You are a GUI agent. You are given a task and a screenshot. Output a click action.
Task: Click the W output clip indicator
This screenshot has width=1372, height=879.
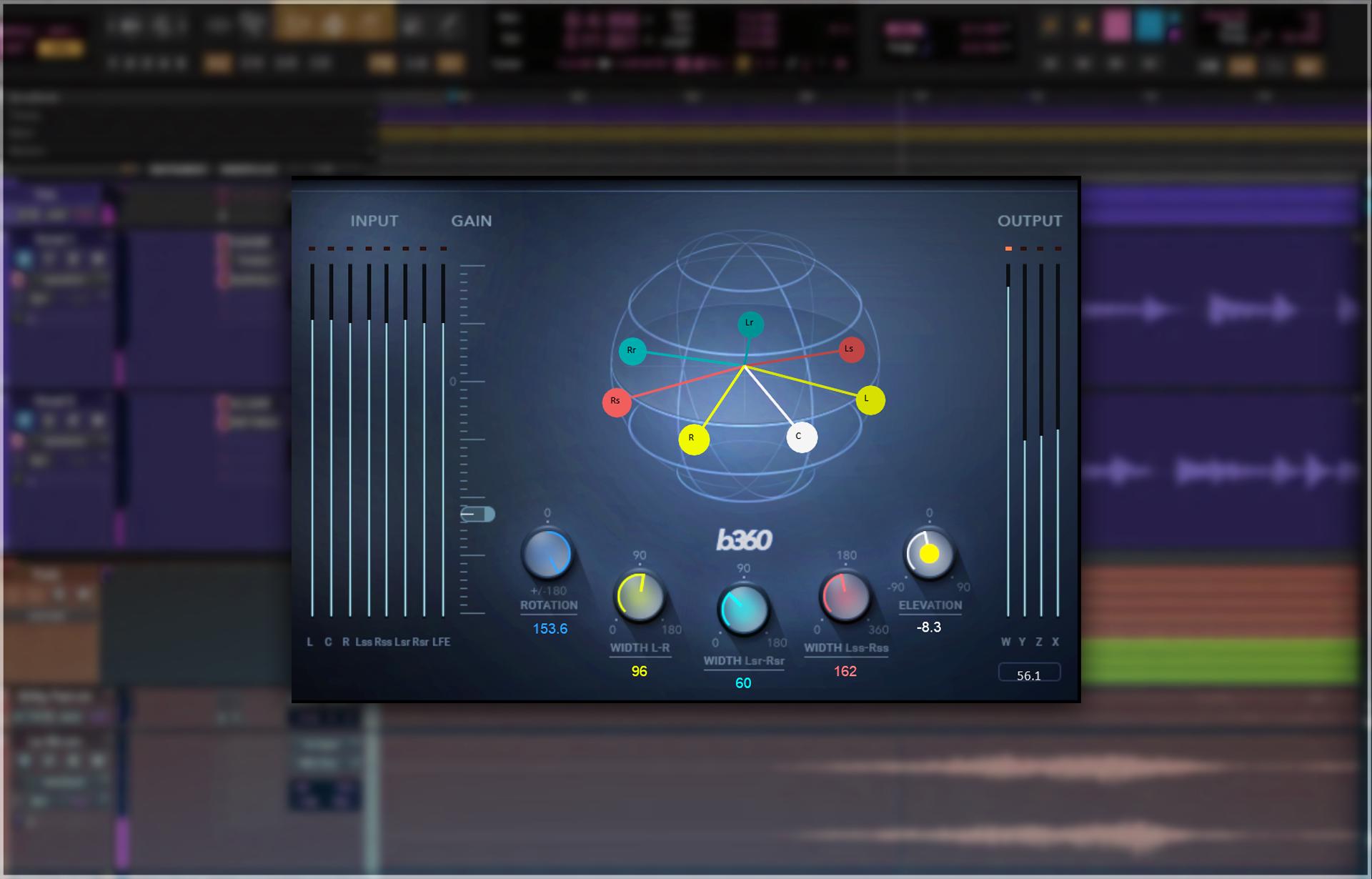point(1008,249)
